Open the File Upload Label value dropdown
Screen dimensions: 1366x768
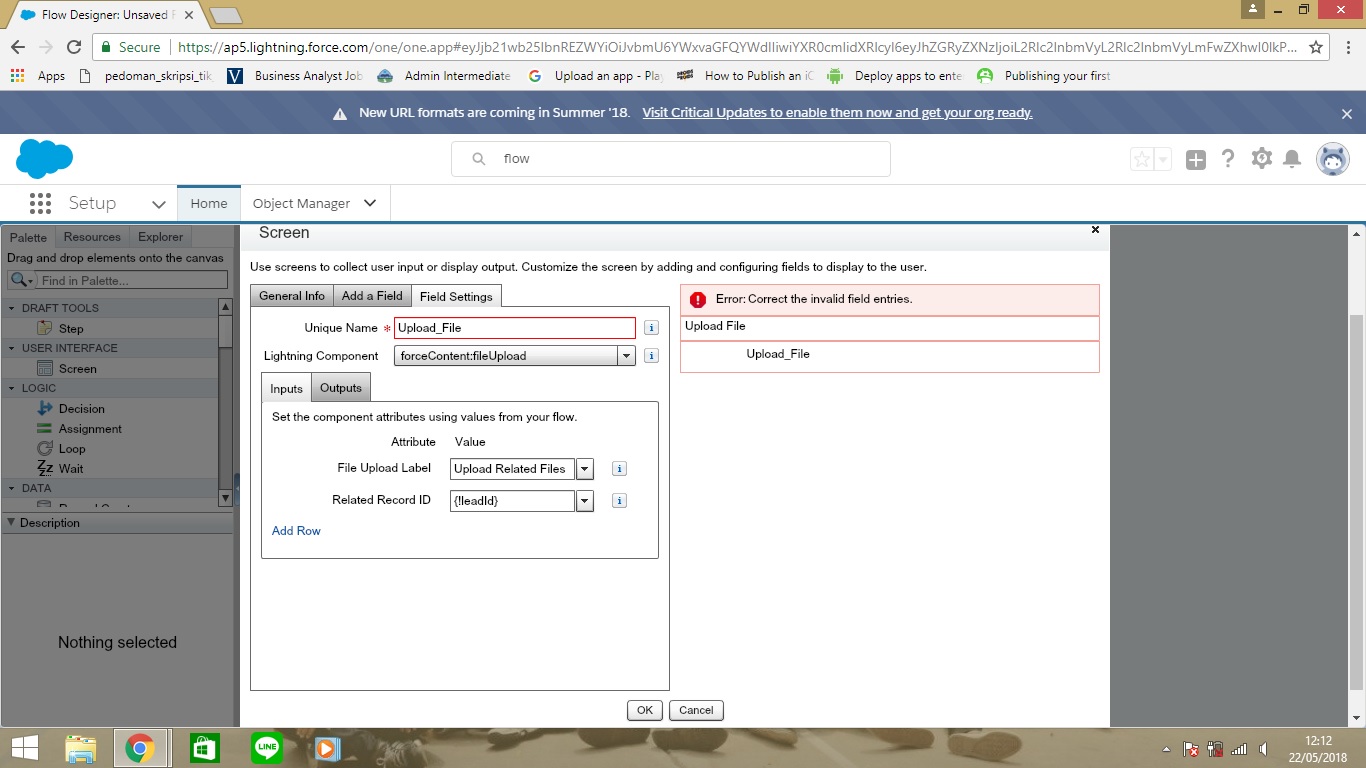[x=585, y=469]
